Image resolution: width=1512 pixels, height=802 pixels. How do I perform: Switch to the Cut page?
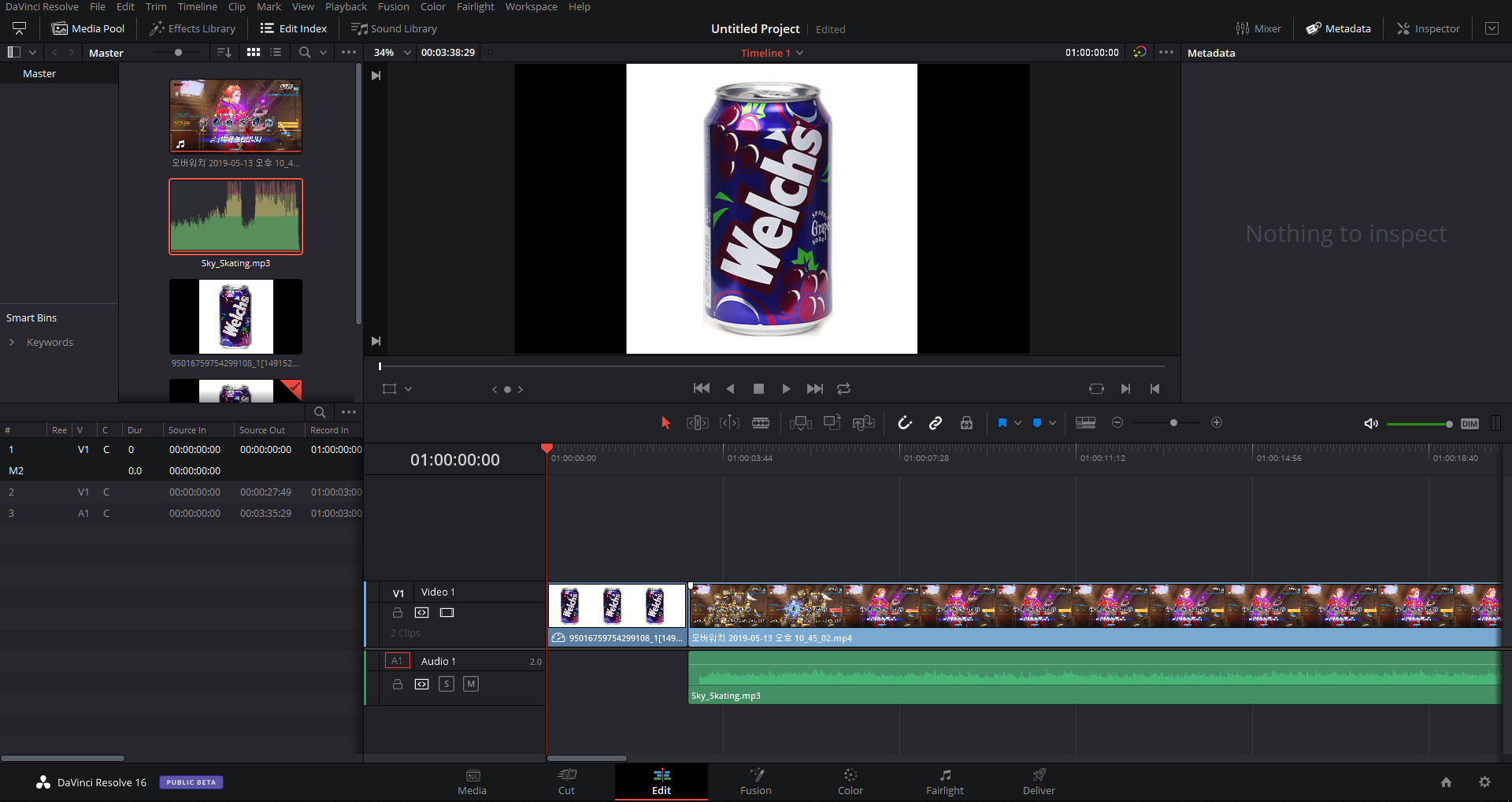click(x=566, y=782)
